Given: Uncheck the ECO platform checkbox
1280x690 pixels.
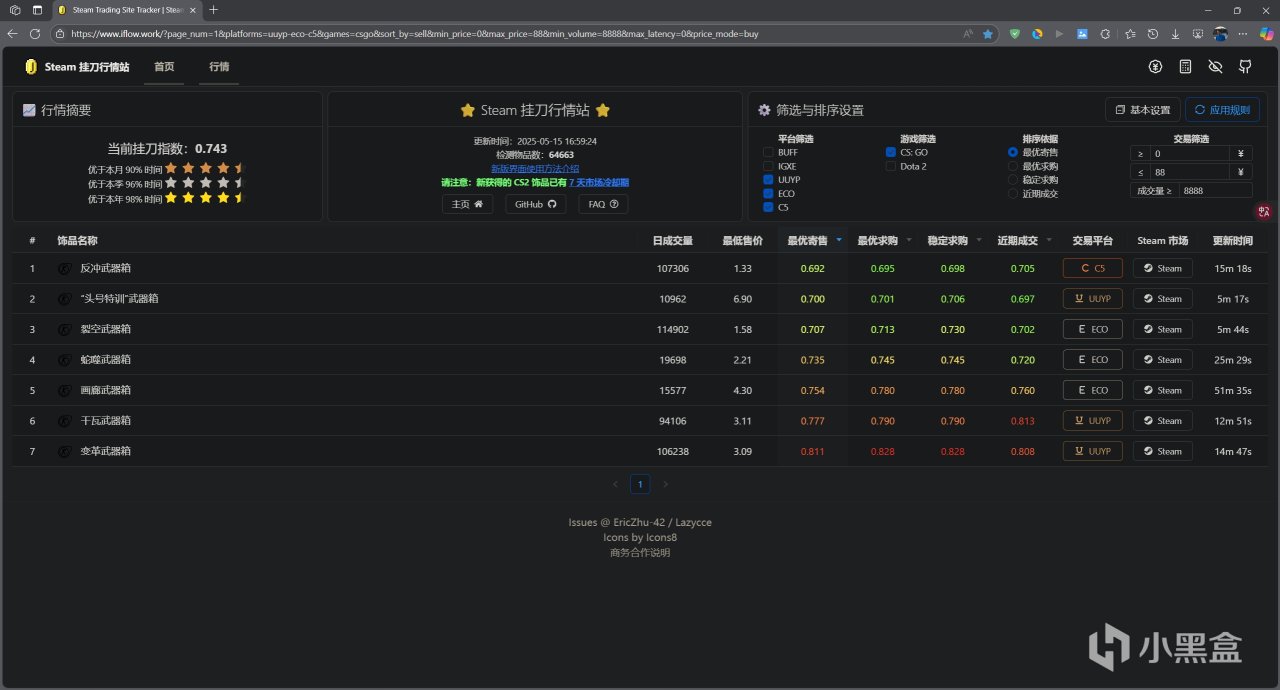Looking at the screenshot, I should click(x=768, y=194).
